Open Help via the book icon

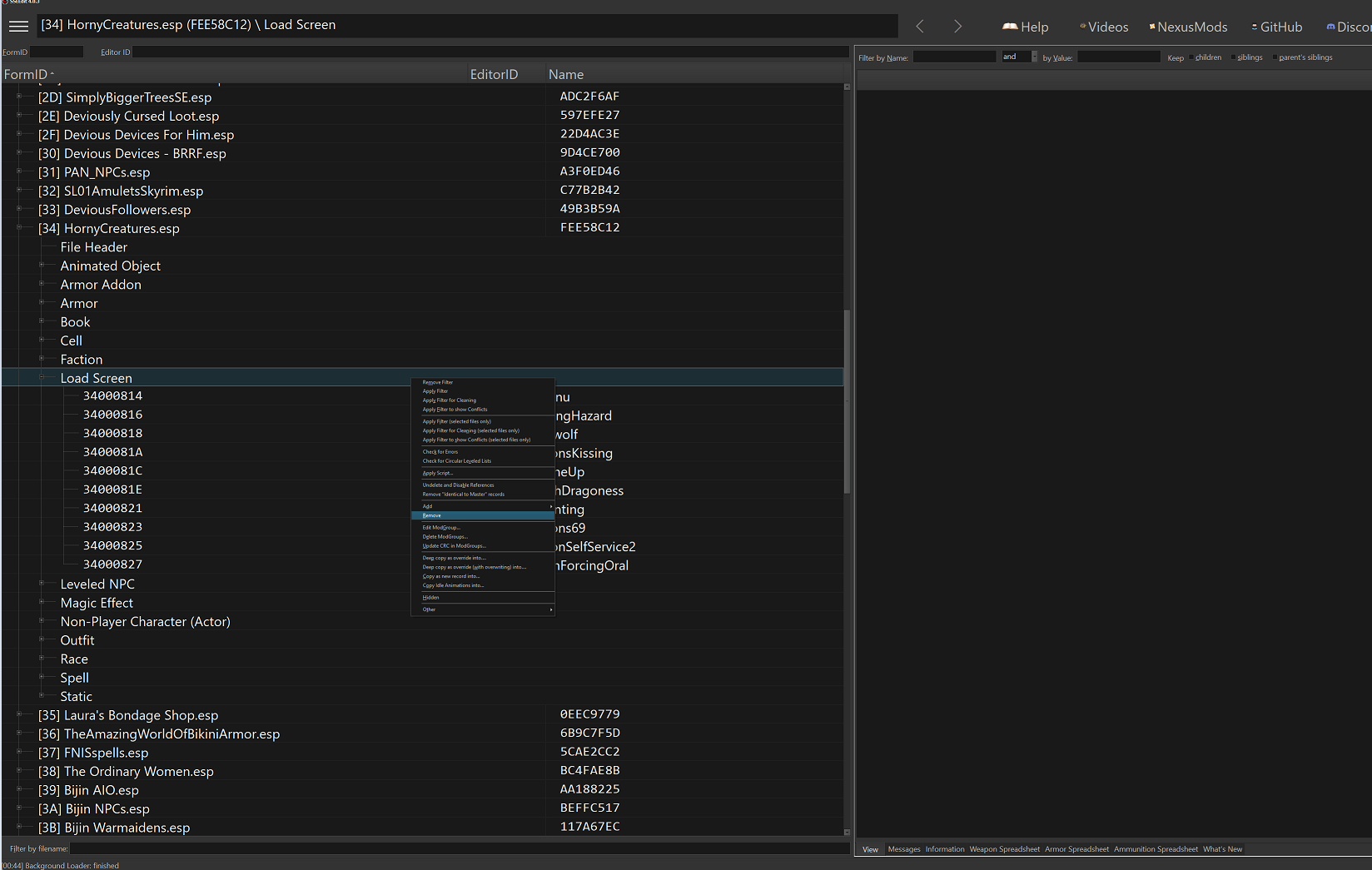pyautogui.click(x=1010, y=27)
